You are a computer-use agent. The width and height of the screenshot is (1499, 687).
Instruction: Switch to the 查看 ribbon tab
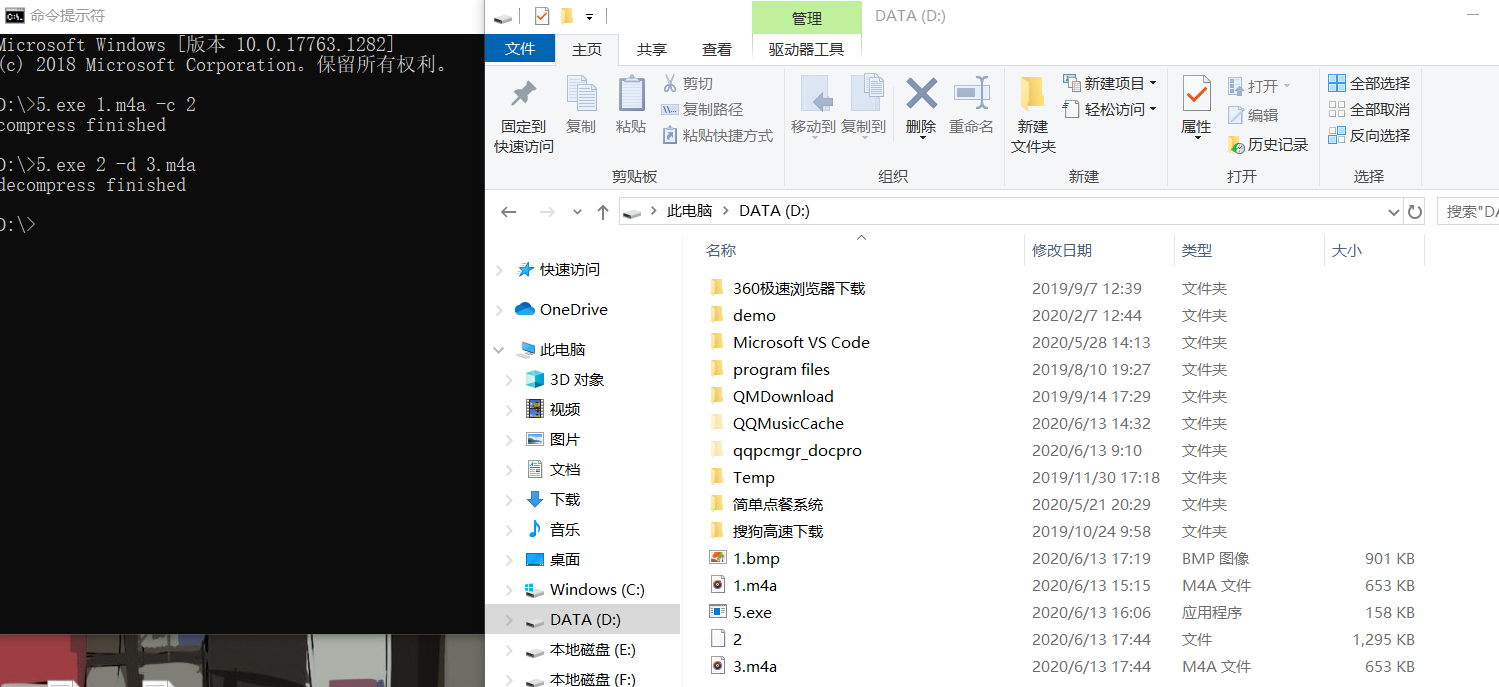(716, 49)
